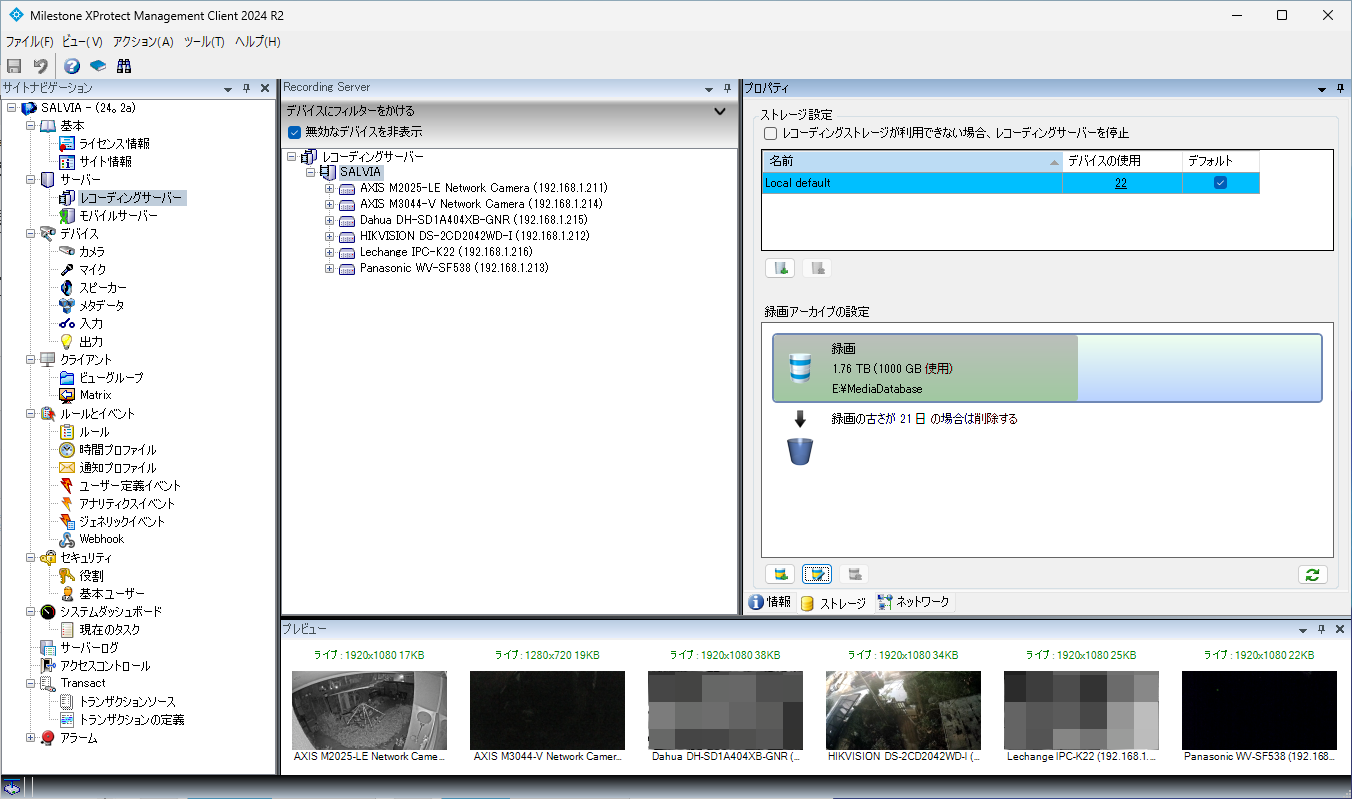Click the サイト情報 info icon
The width and height of the screenshot is (1352, 799).
[x=67, y=162]
